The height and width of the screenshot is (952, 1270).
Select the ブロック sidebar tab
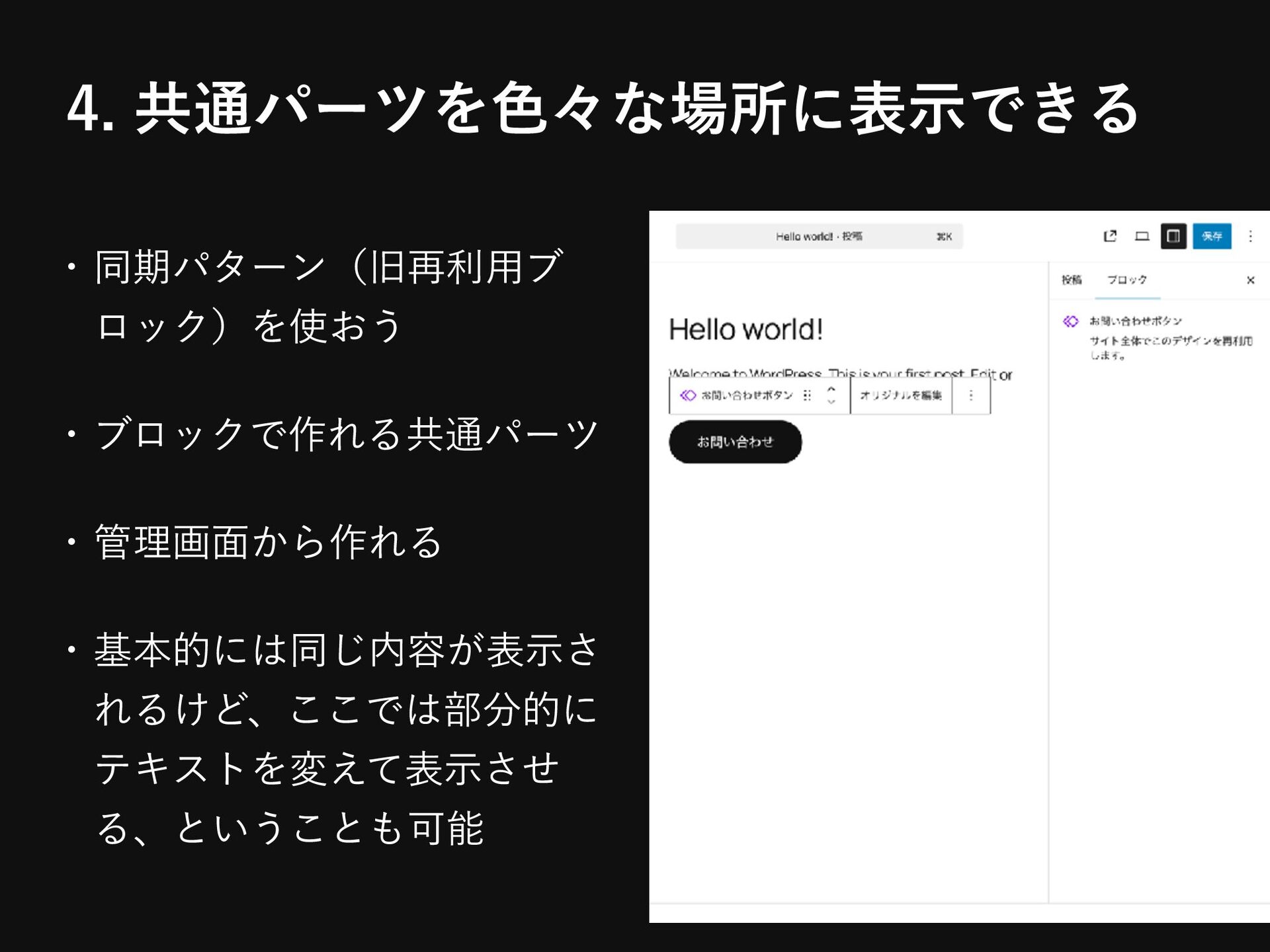point(1127,280)
